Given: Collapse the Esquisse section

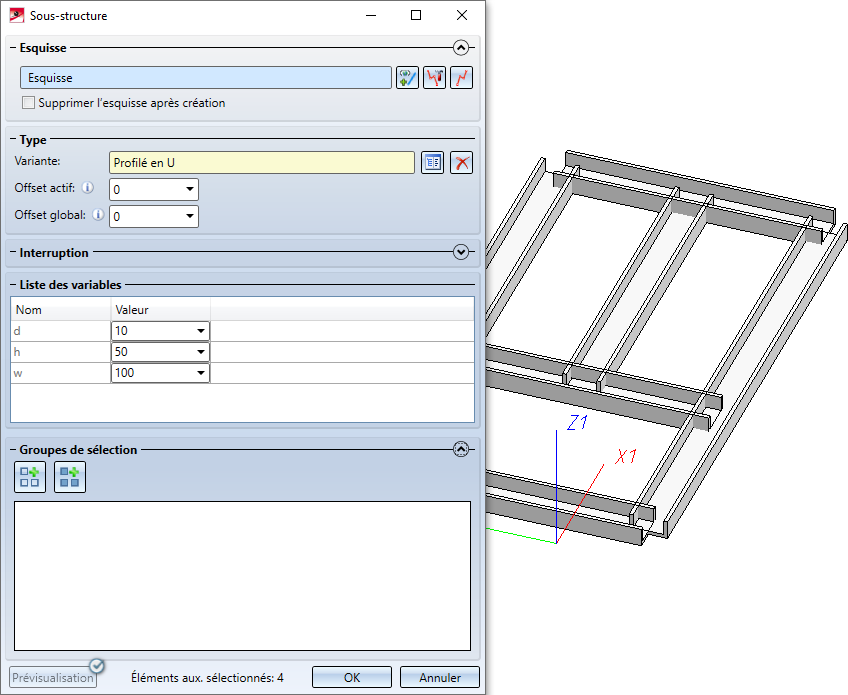Looking at the screenshot, I should [461, 47].
